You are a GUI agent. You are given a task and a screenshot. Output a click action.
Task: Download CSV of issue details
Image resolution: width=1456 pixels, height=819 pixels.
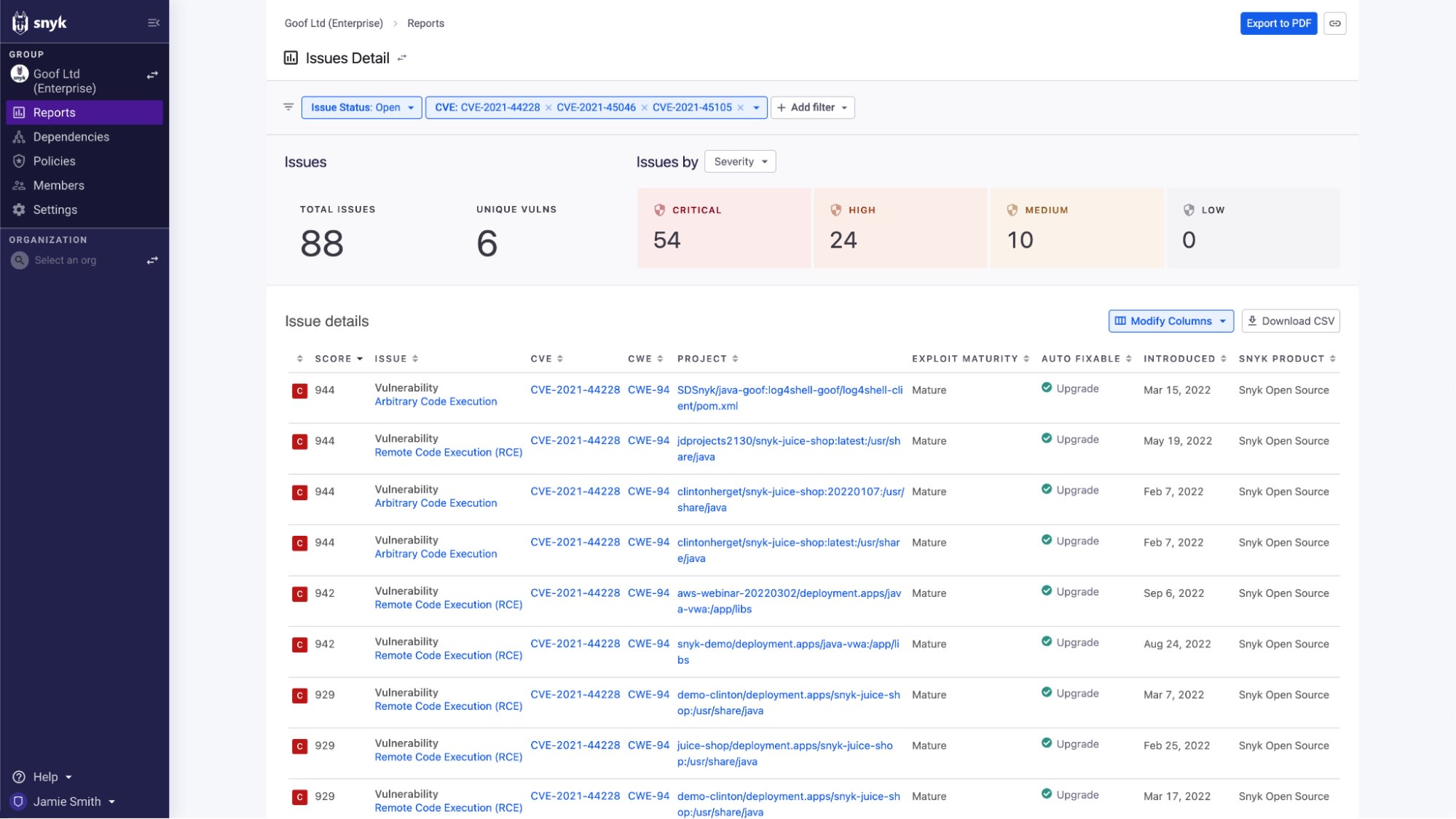(1290, 321)
